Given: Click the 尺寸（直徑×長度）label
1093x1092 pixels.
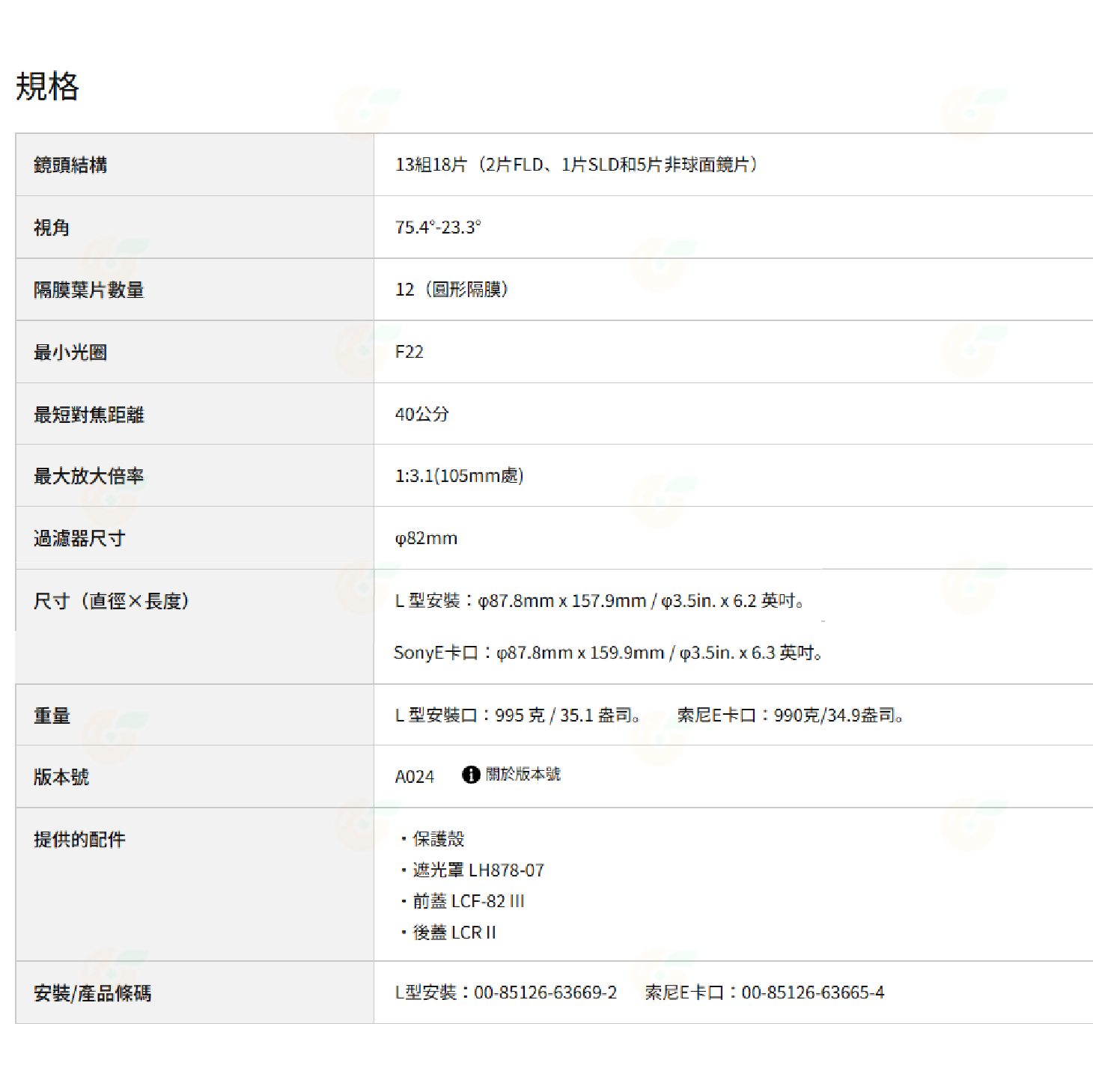Looking at the screenshot, I should click(x=111, y=599).
